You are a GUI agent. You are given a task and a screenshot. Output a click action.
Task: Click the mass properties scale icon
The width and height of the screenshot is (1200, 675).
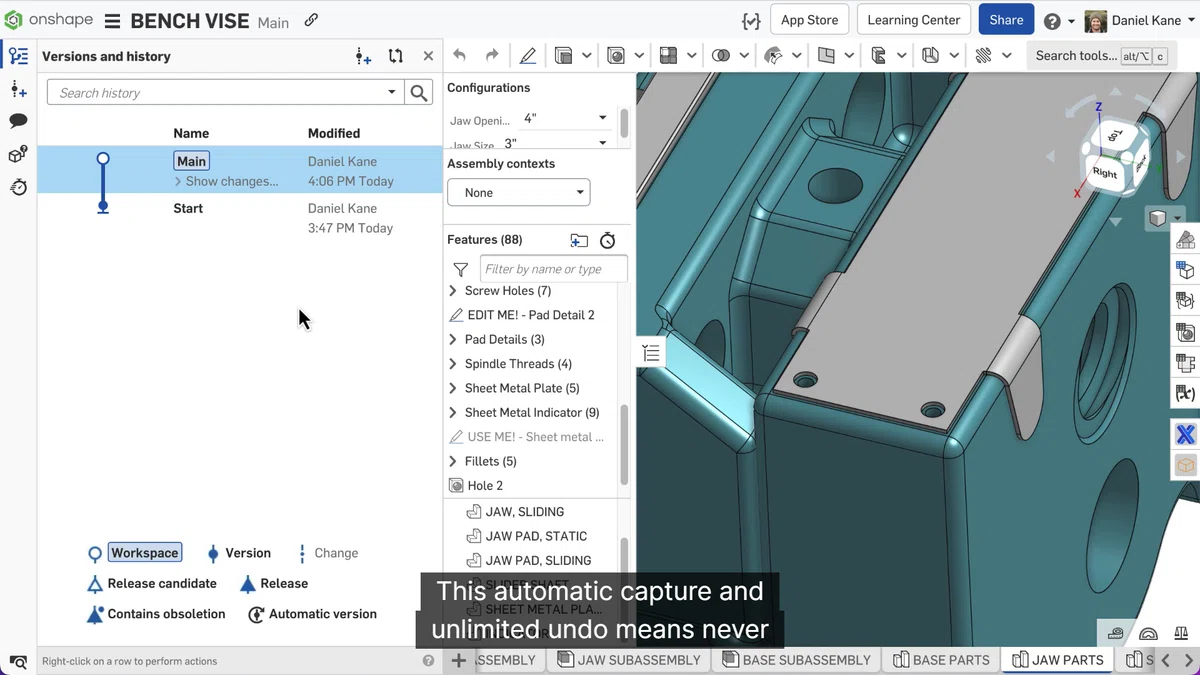(1181, 632)
